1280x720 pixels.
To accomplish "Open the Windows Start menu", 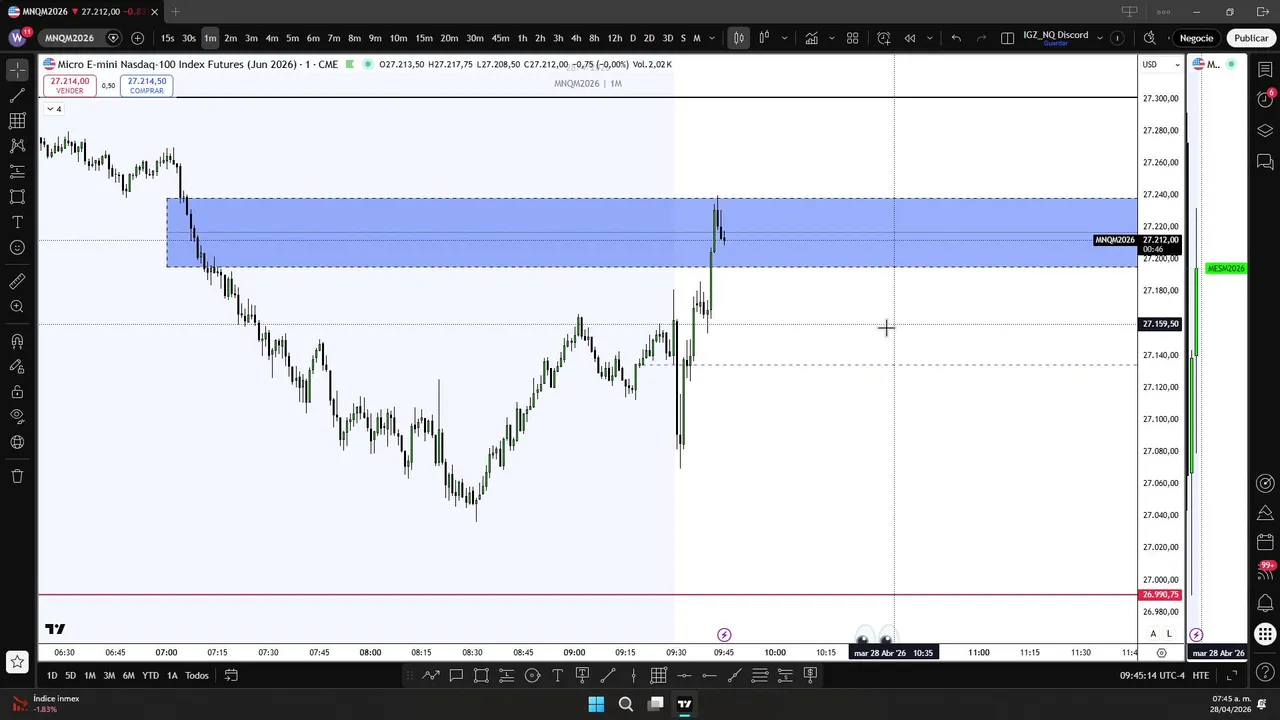I will [x=596, y=704].
